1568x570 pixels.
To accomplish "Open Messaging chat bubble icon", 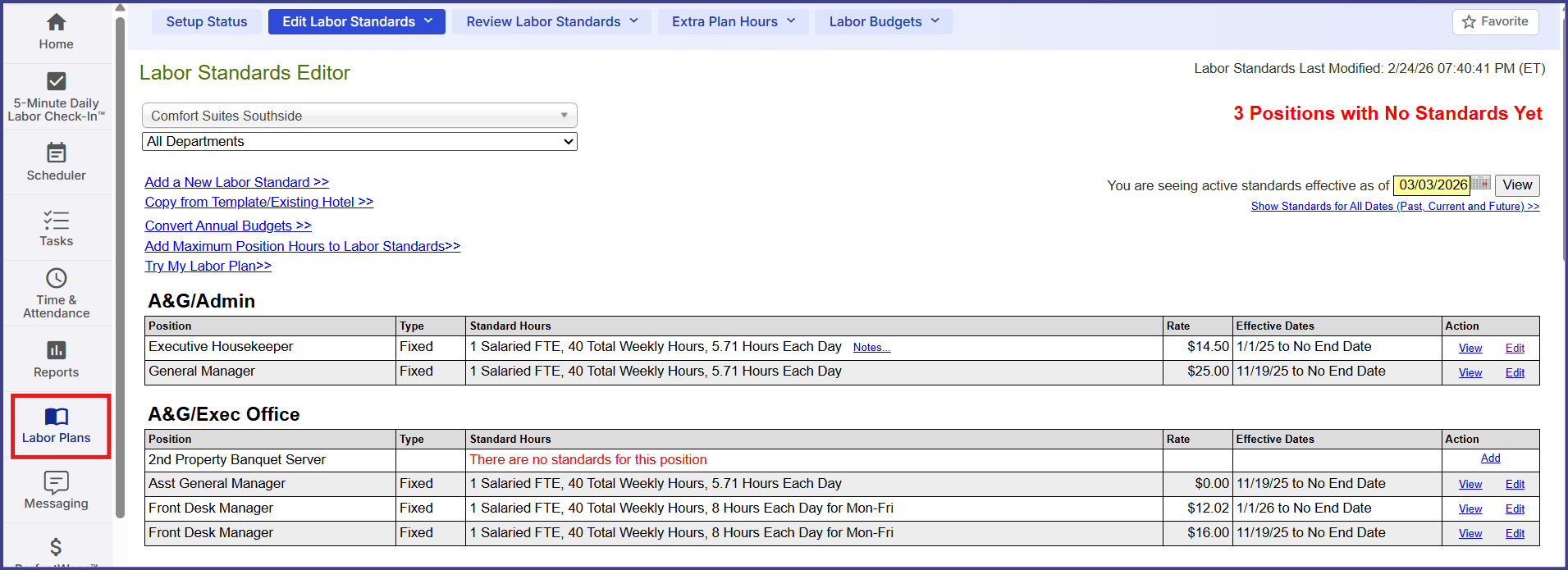I will [x=56, y=482].
